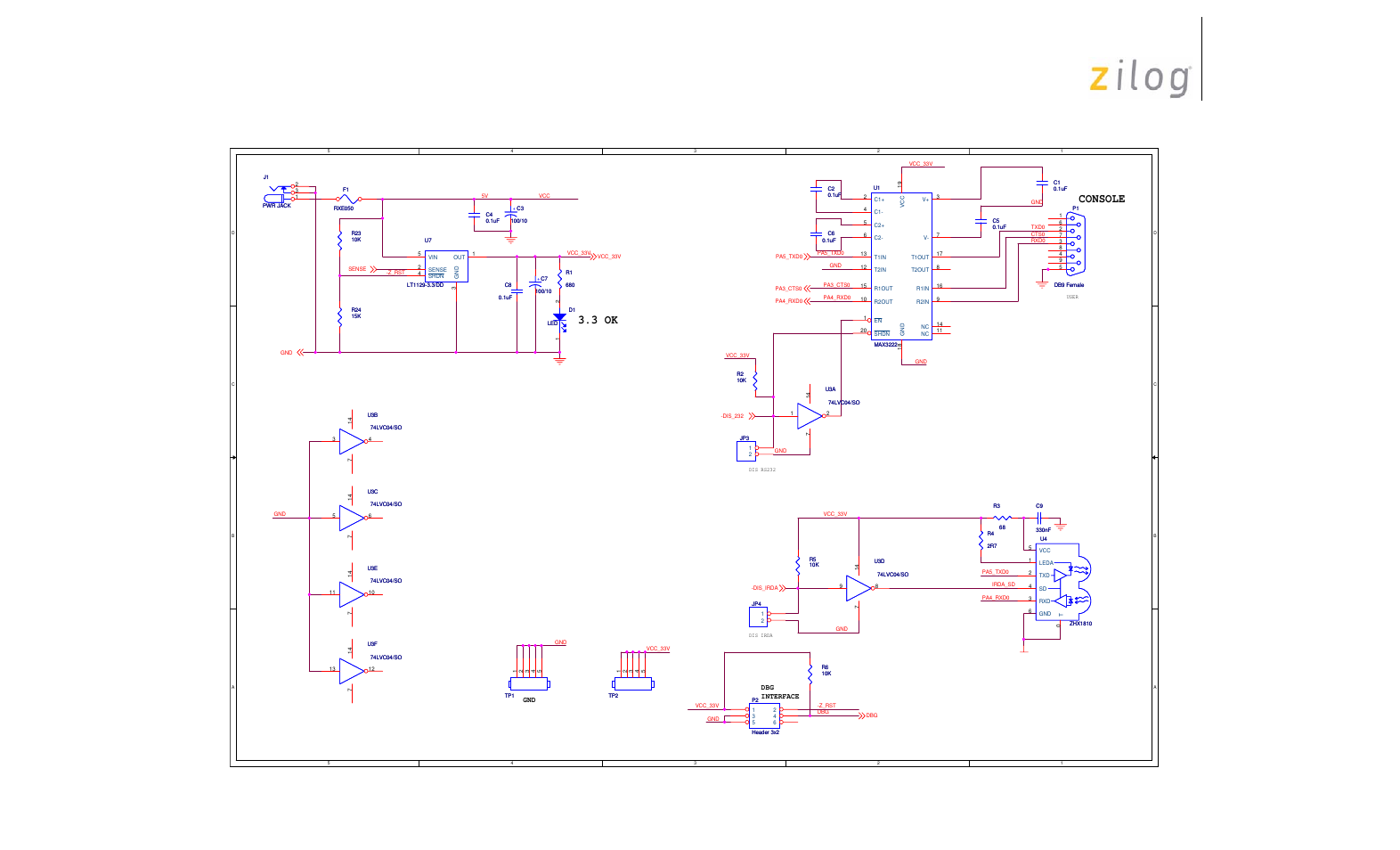Click the Zilog logo

click(1141, 78)
